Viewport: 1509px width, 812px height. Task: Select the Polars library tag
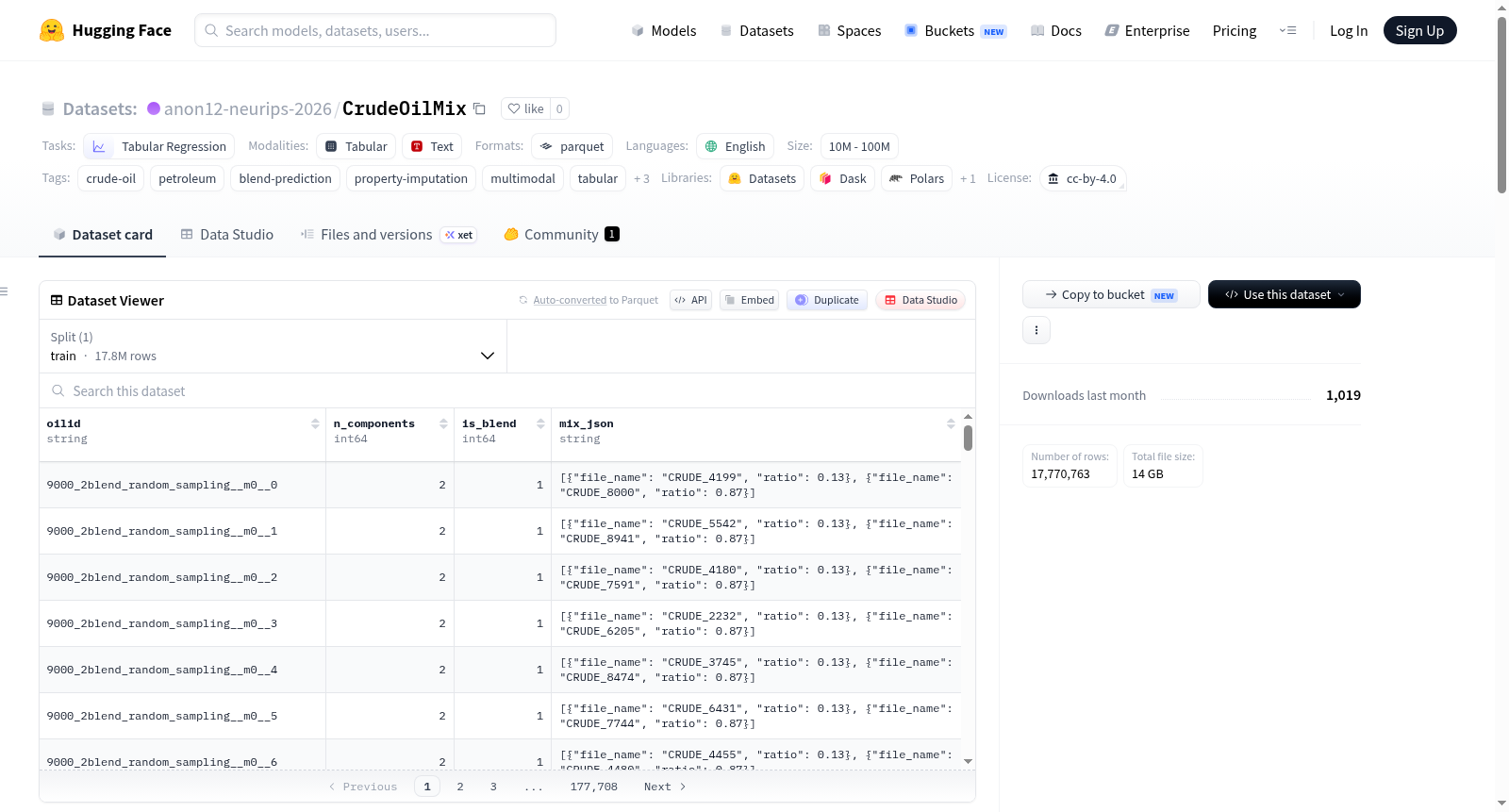[917, 178]
